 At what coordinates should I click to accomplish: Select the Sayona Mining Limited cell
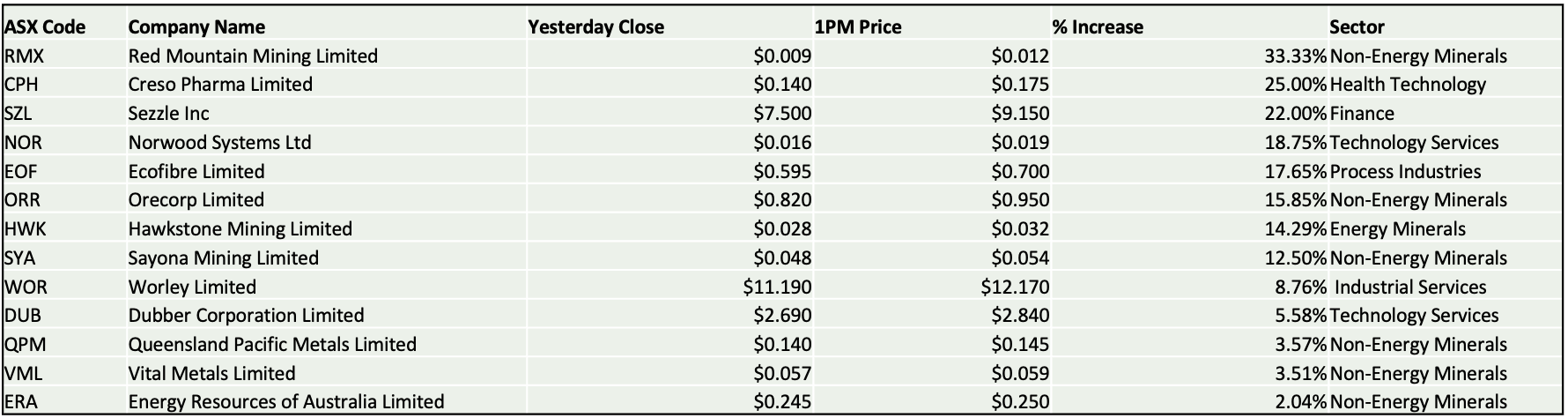pyautogui.click(x=223, y=258)
